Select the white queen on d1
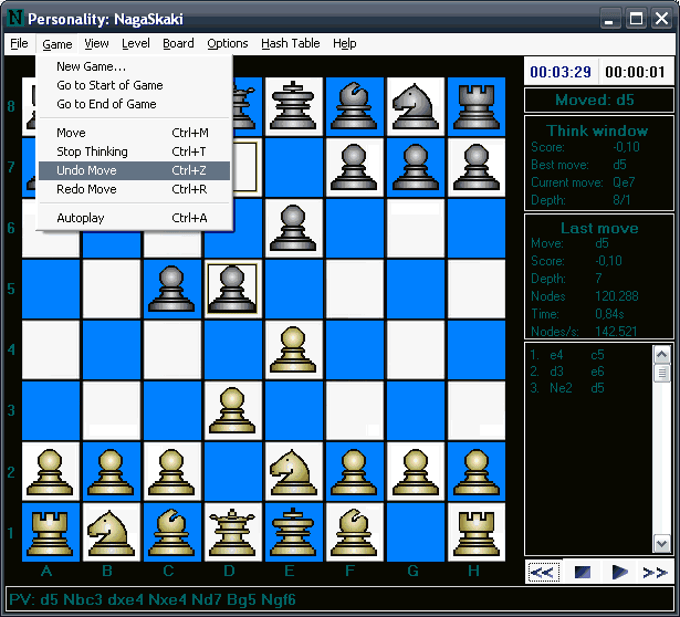Screen dimensions: 680x617 [233, 532]
